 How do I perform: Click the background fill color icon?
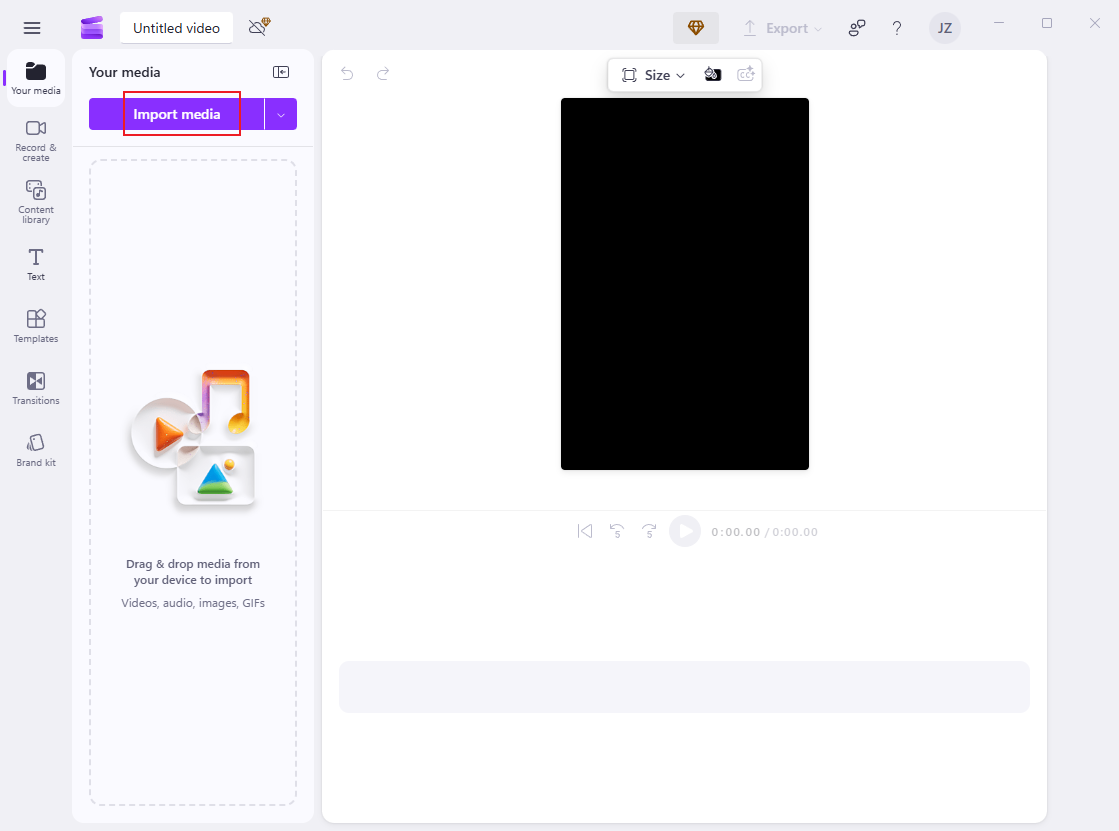tap(713, 74)
